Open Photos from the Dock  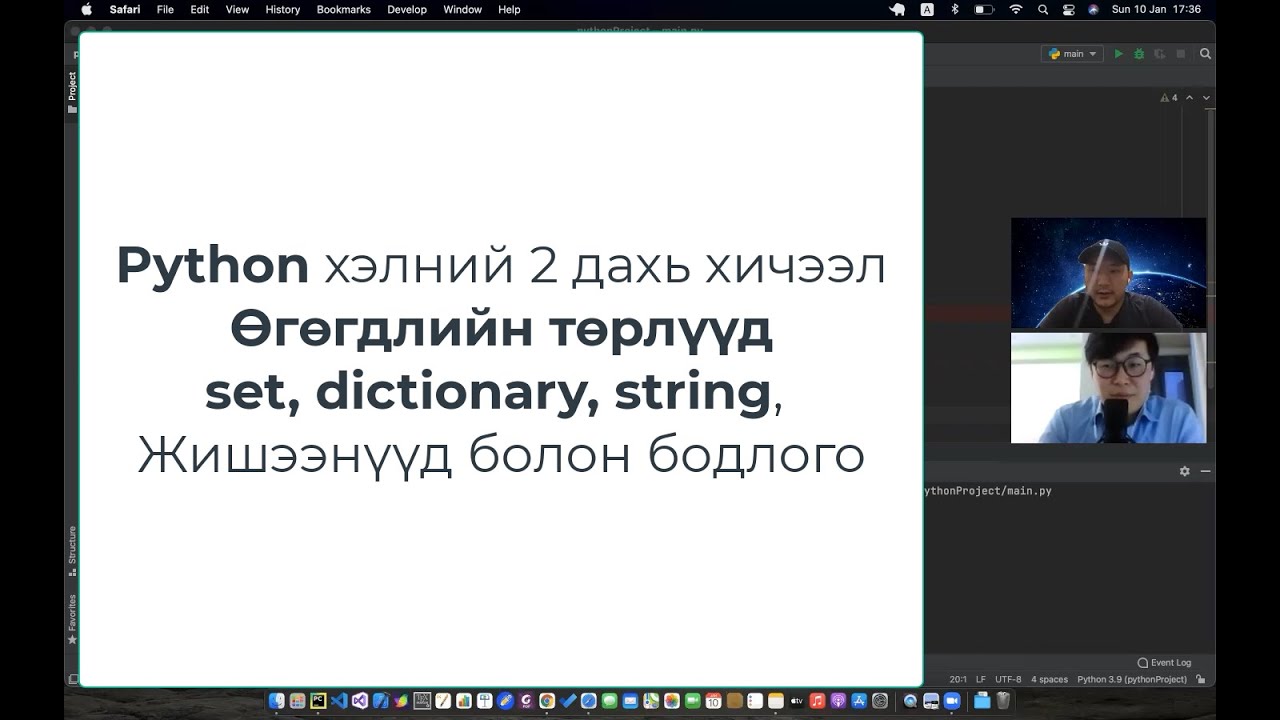(x=671, y=701)
